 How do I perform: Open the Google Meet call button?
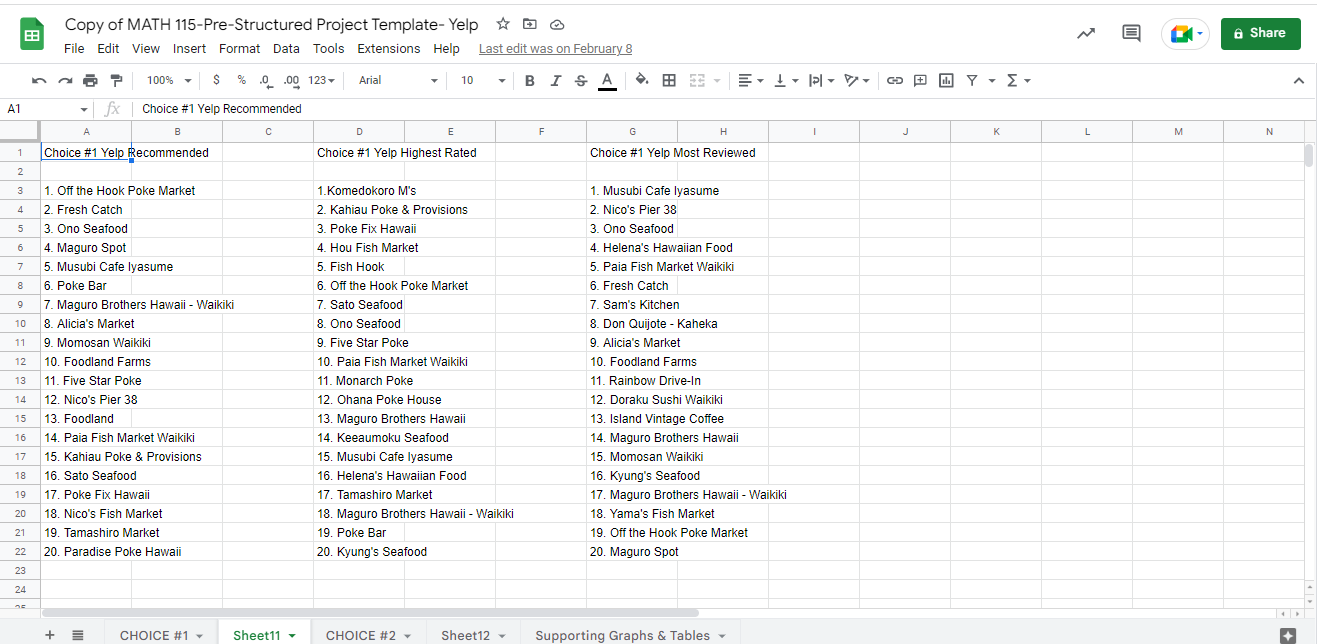(x=1186, y=33)
